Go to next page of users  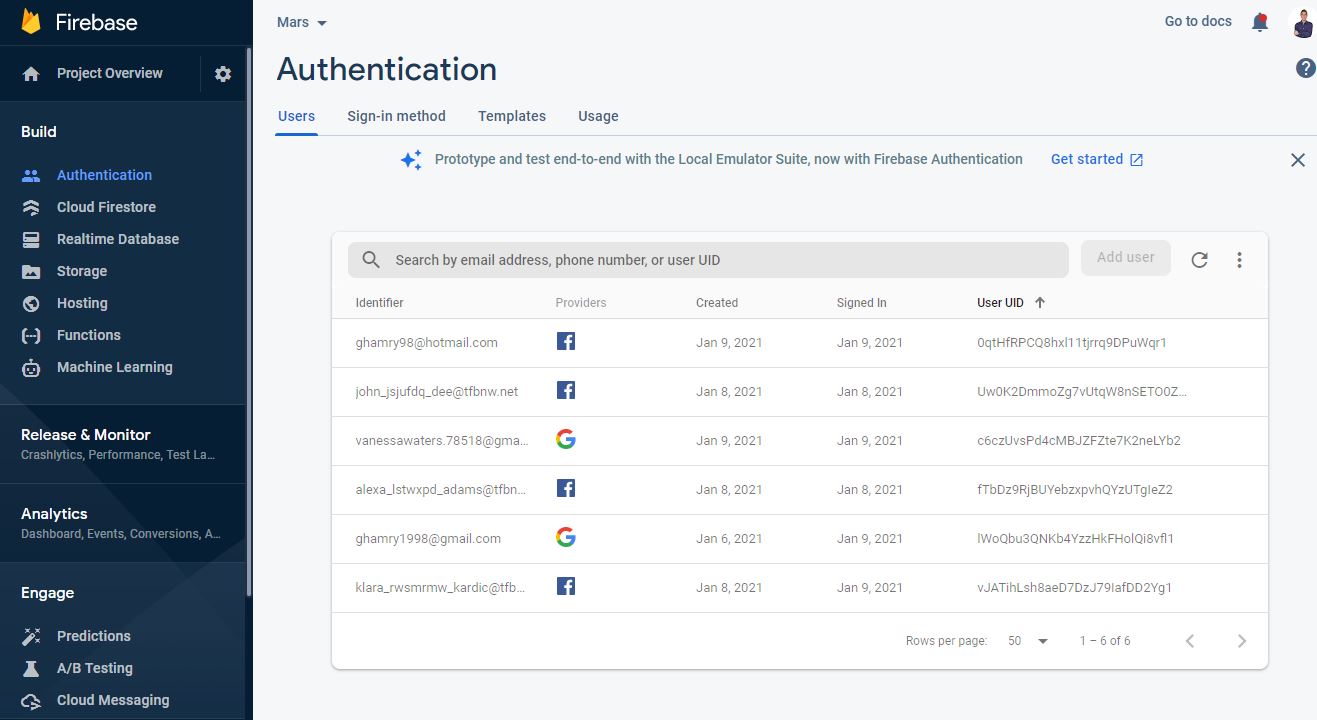[1242, 641]
